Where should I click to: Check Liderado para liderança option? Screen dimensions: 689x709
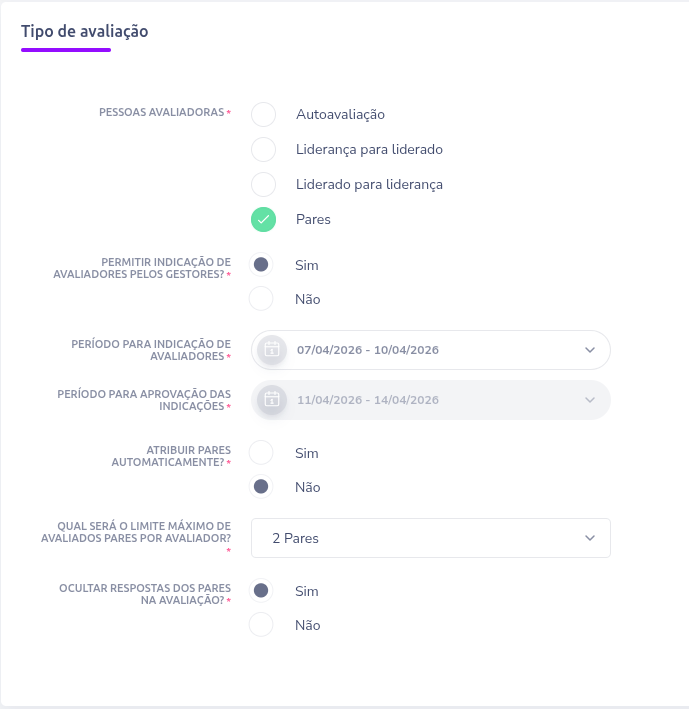[263, 184]
